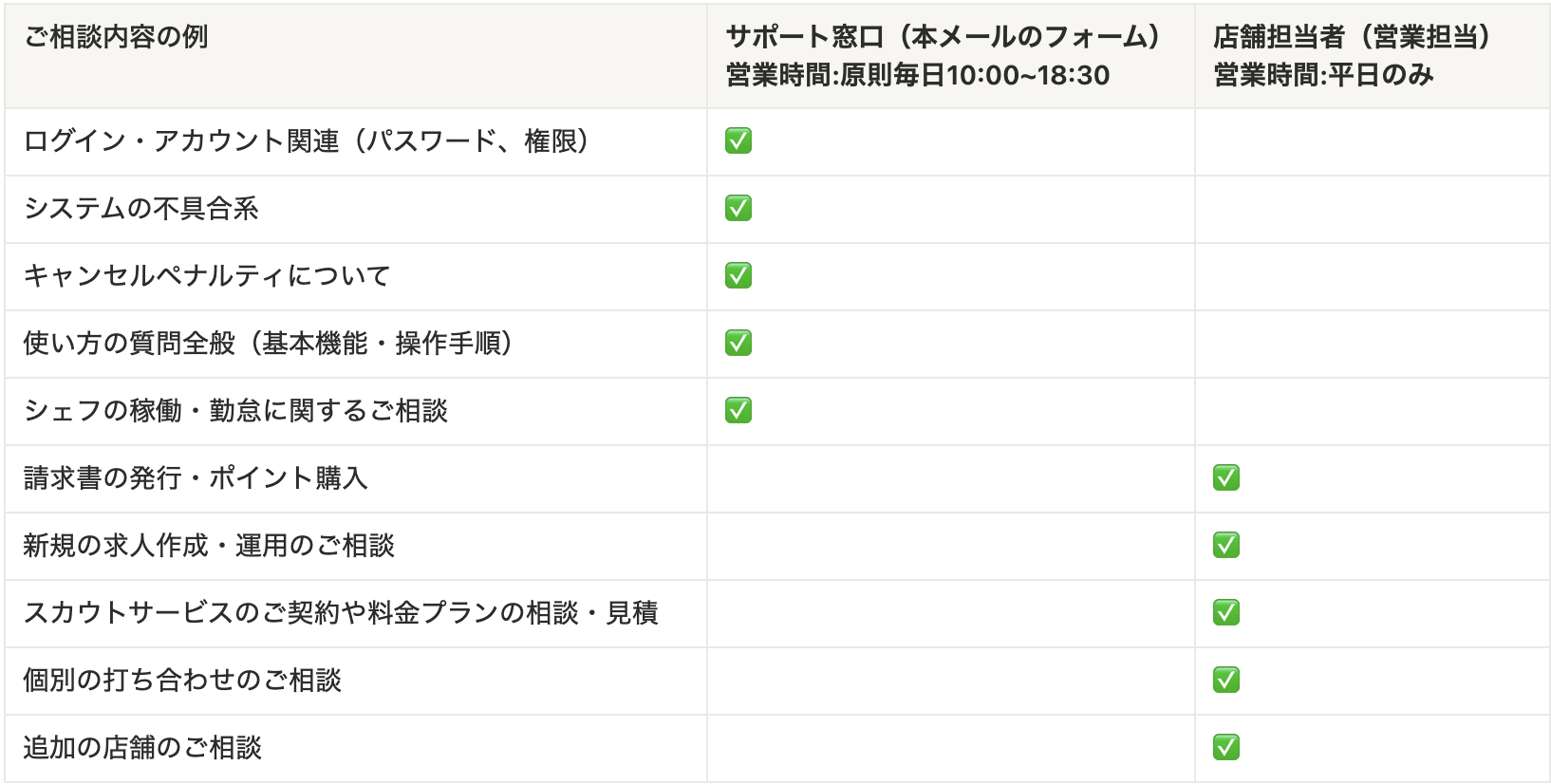Click the checkmark in the 使い方の質問全般 row
The height and width of the screenshot is (784, 1551).
coord(738,344)
